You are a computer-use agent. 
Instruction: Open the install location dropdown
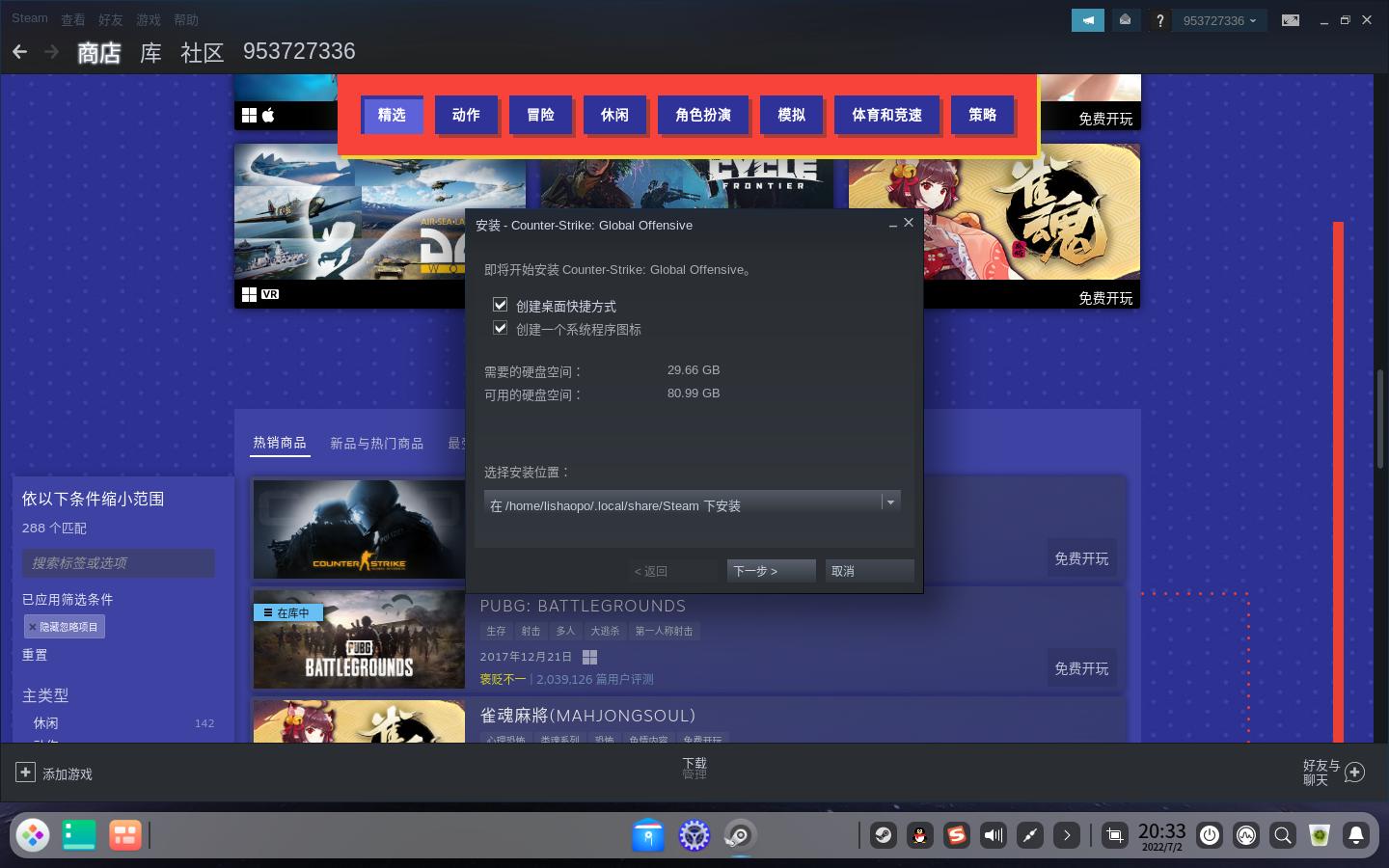pos(889,502)
